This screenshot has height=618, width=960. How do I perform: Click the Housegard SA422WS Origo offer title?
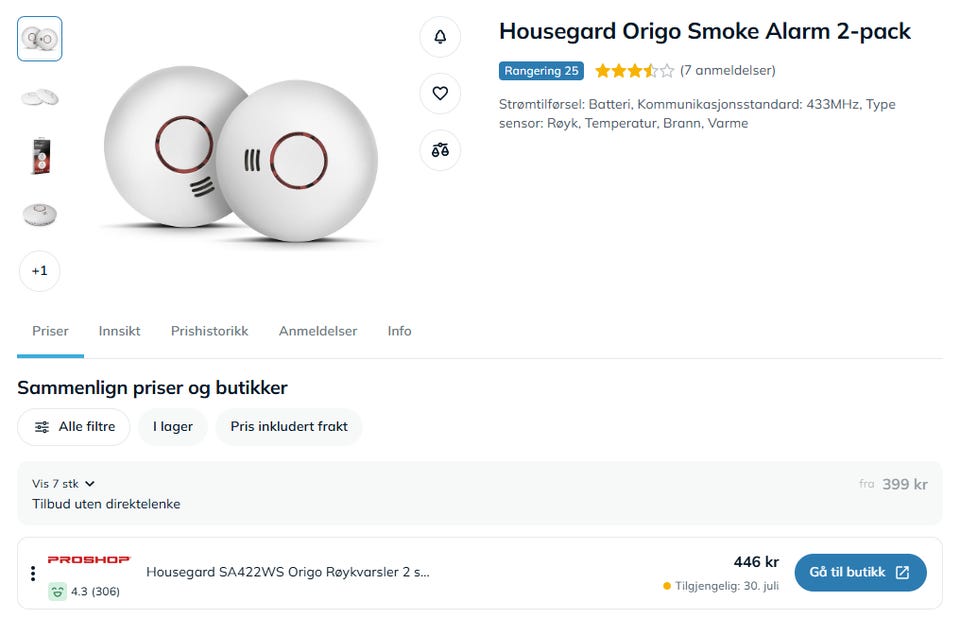[288, 572]
